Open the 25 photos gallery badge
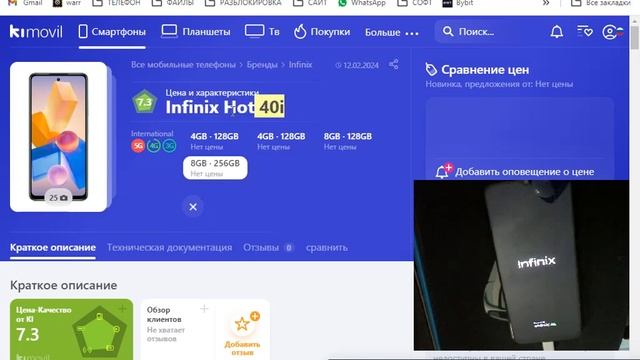 58,198
